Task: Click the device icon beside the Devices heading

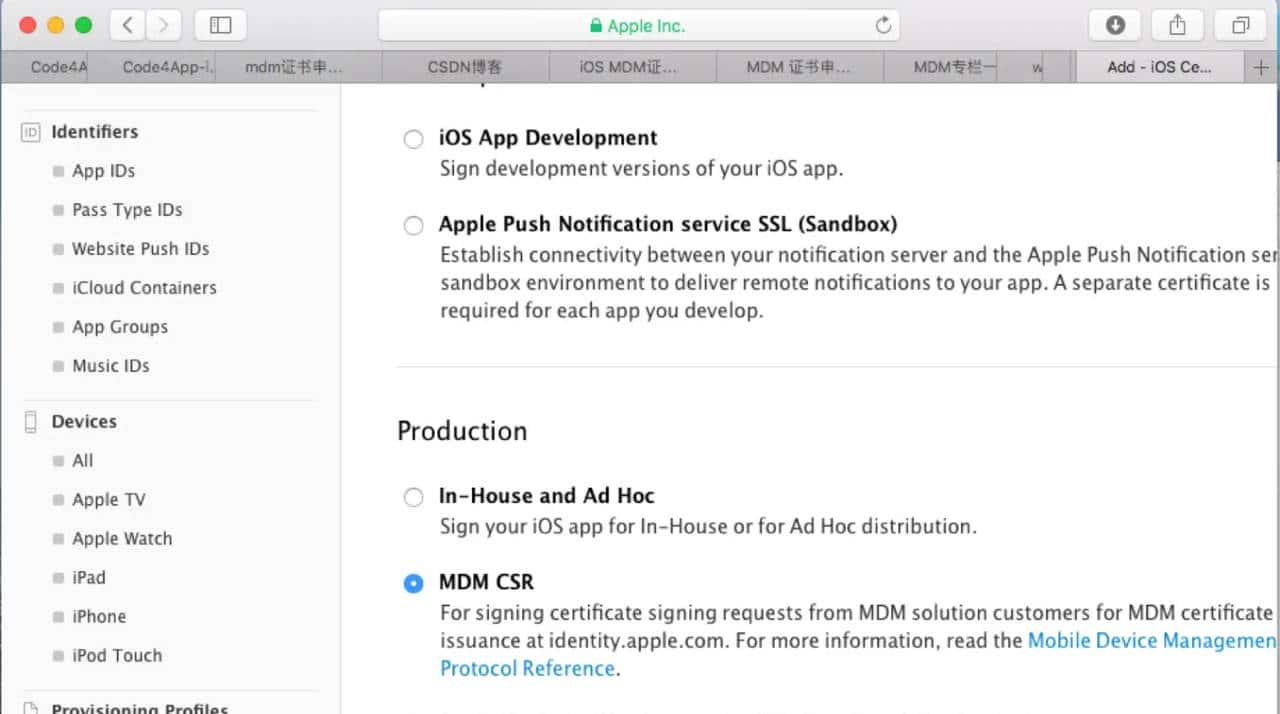Action: (30, 421)
